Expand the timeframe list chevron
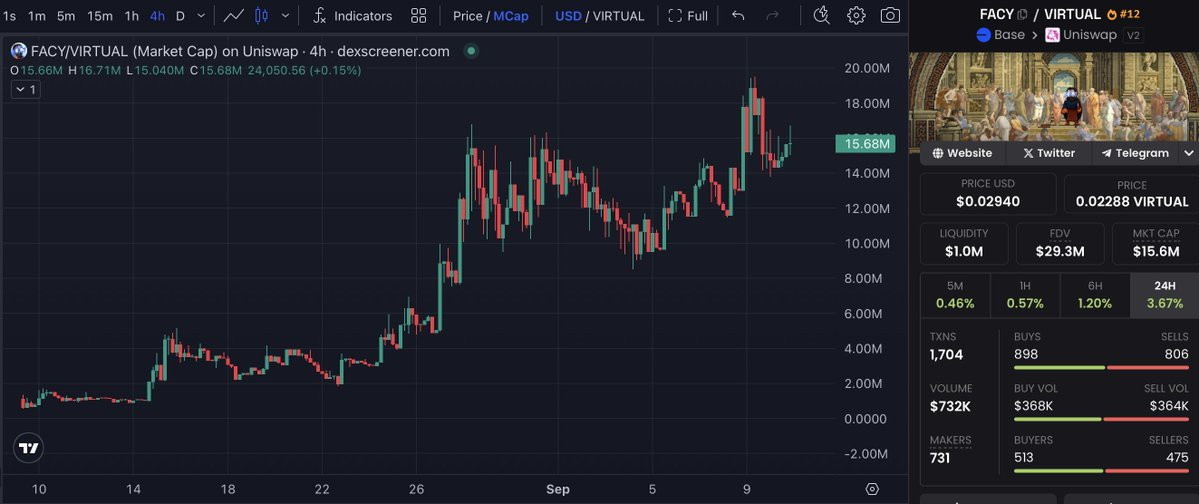 (200, 15)
